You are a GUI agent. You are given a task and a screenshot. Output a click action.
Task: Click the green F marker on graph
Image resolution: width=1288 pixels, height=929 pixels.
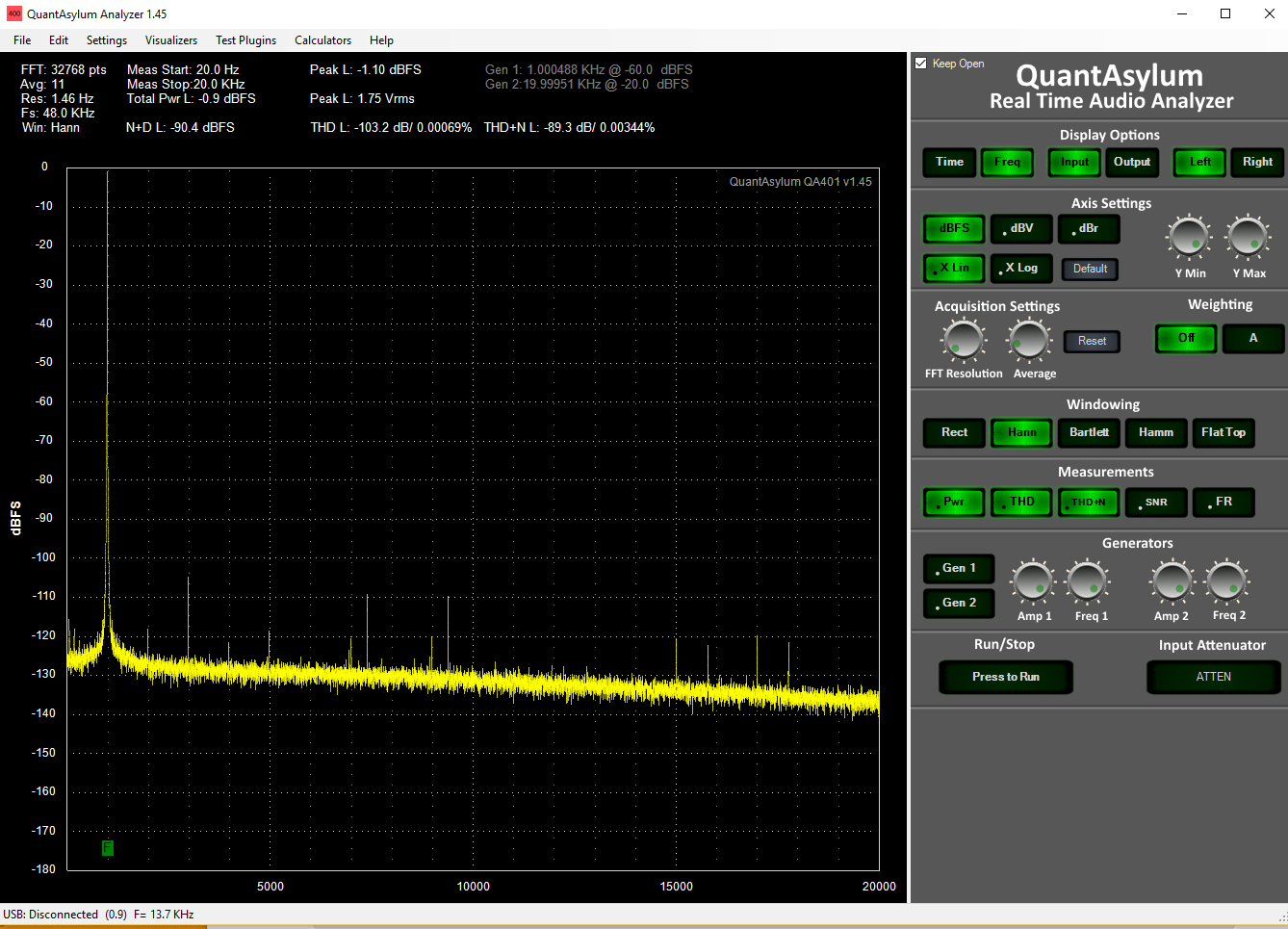(108, 848)
